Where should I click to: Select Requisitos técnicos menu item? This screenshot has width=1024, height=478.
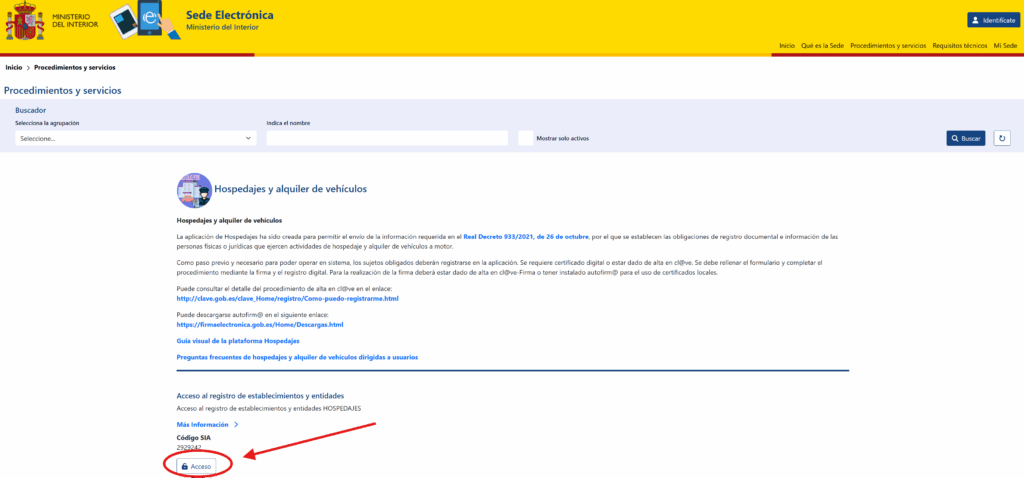(959, 46)
